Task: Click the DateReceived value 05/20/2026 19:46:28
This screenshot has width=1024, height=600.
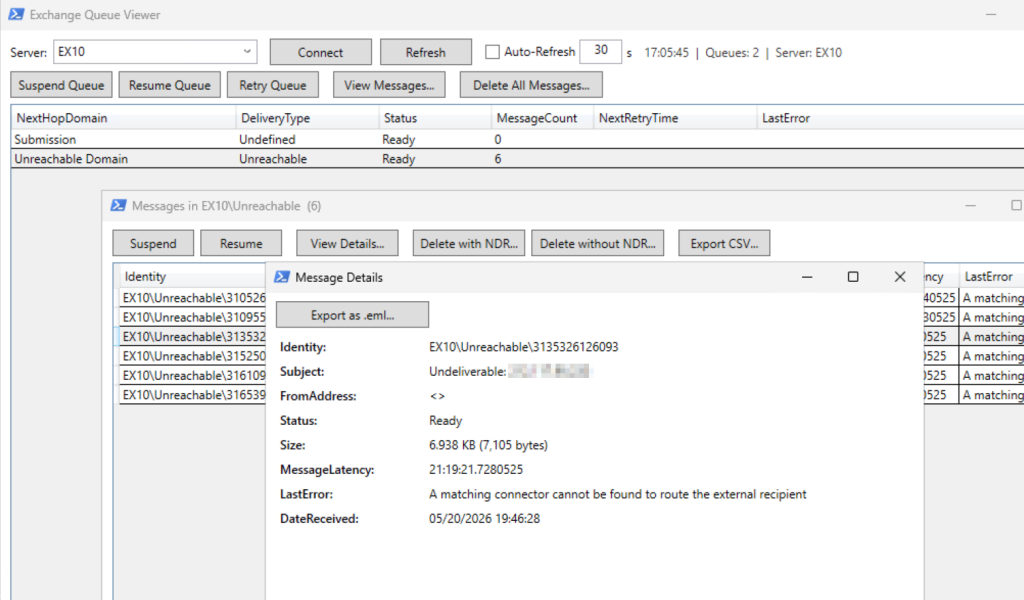Action: 485,518
